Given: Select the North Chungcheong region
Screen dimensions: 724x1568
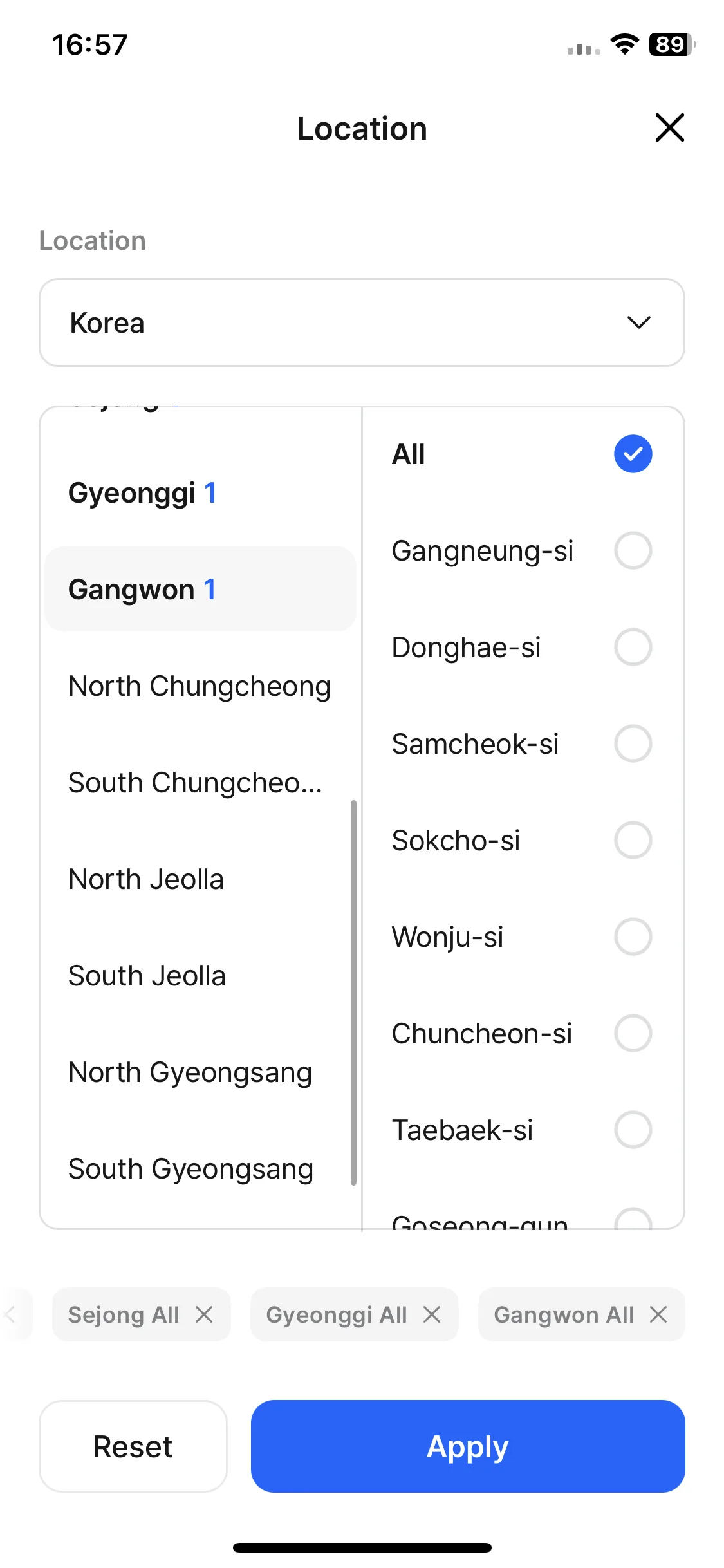Looking at the screenshot, I should [x=200, y=686].
